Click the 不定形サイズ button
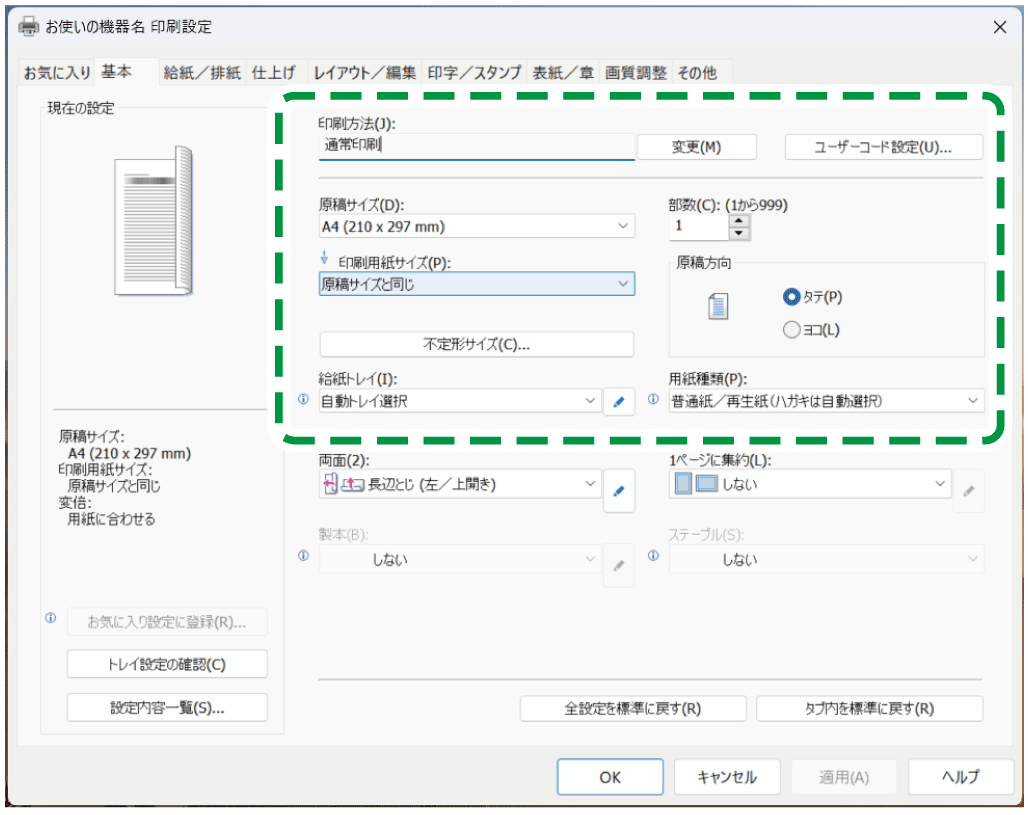 [x=477, y=344]
